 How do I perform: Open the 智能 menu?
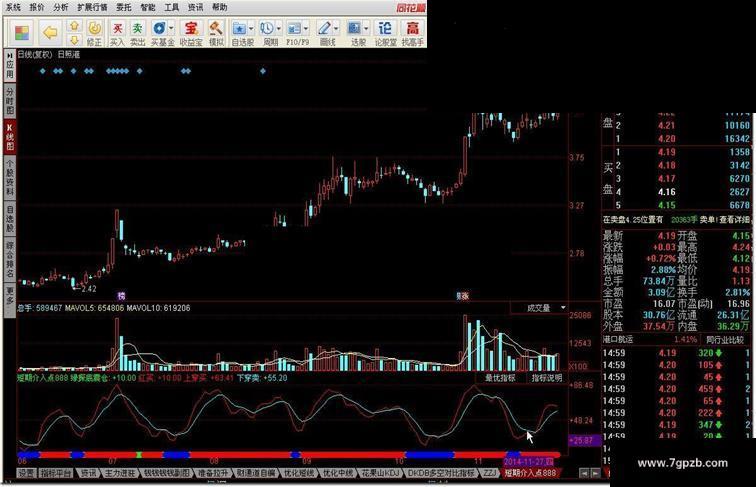pos(148,7)
